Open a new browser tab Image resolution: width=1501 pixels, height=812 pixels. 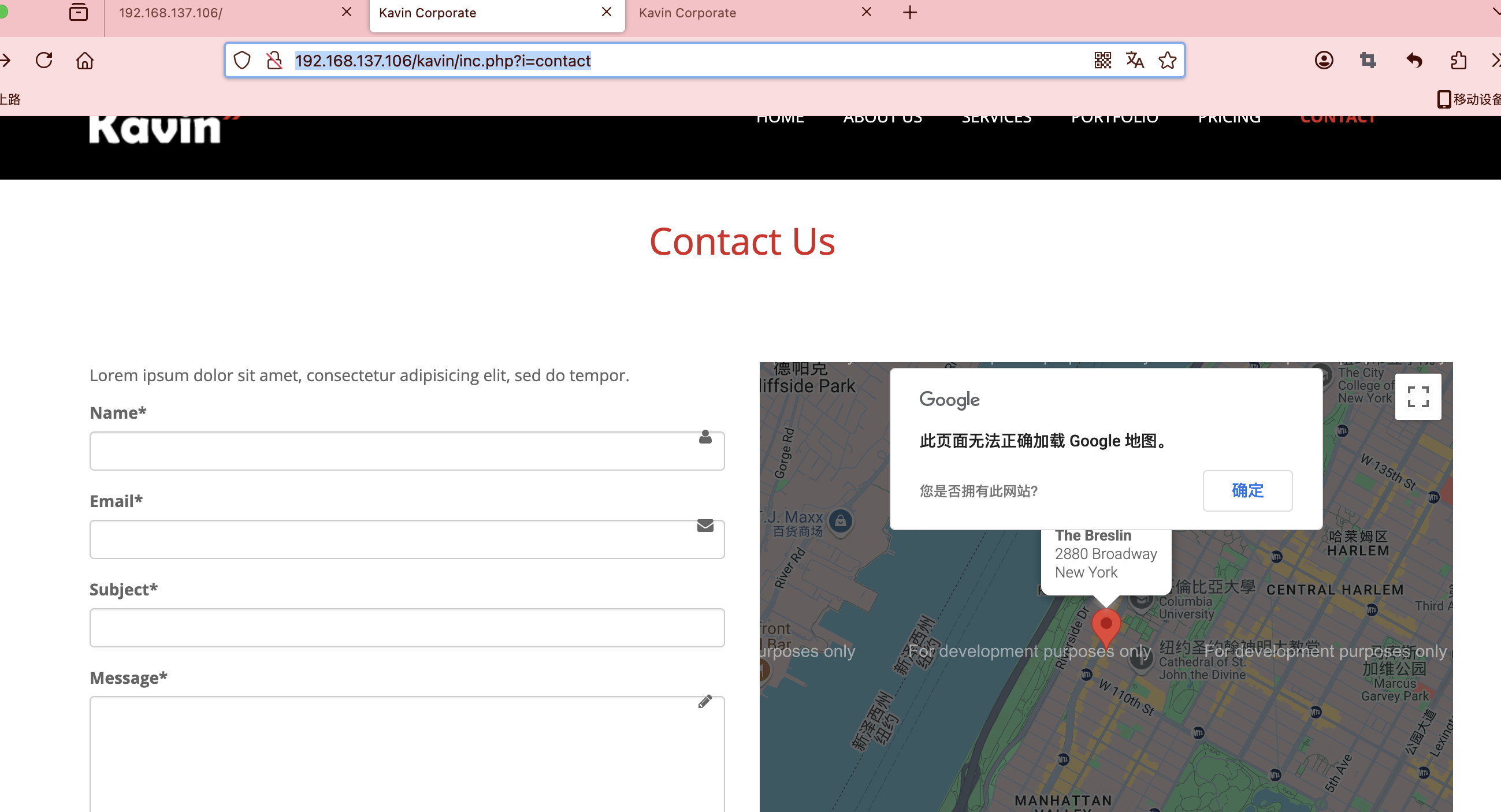coord(909,13)
